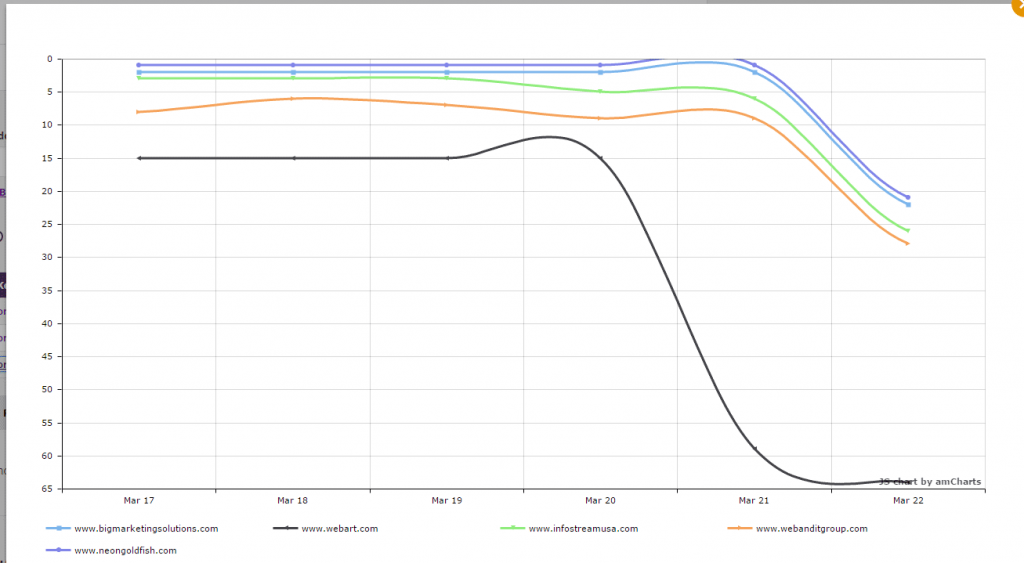Click the 30 value on vertical axis
Viewport: 1024px width, 563px height.
tap(47, 257)
